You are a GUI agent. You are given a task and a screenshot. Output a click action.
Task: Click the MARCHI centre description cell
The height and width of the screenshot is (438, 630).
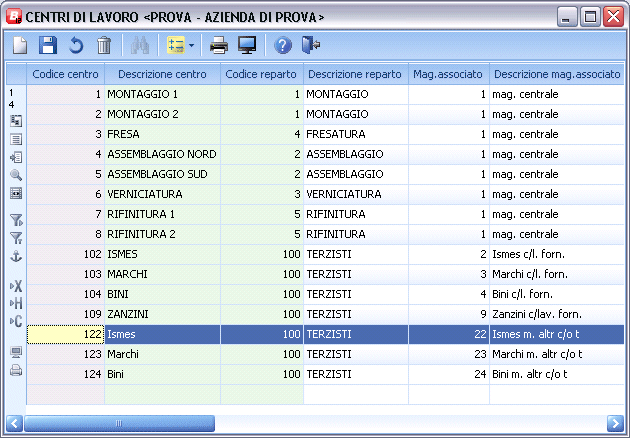click(162, 274)
